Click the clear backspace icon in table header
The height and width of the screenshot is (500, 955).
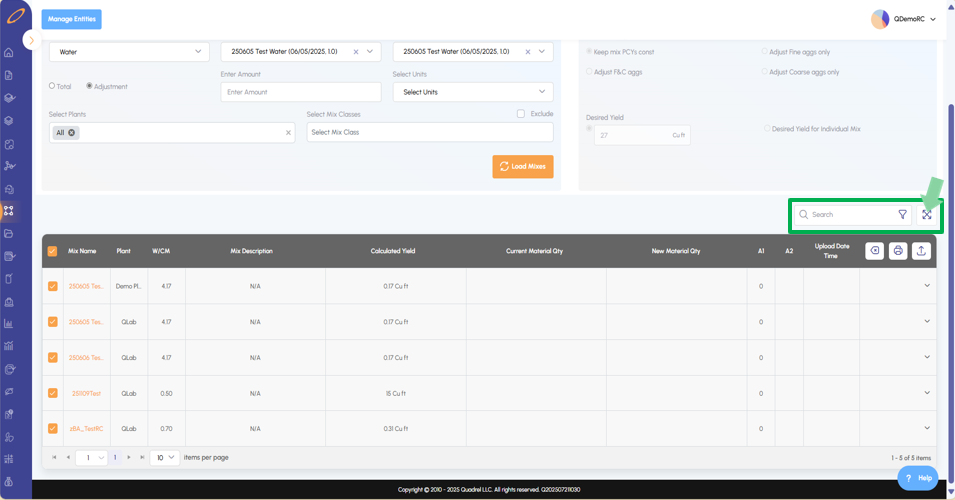click(x=875, y=251)
